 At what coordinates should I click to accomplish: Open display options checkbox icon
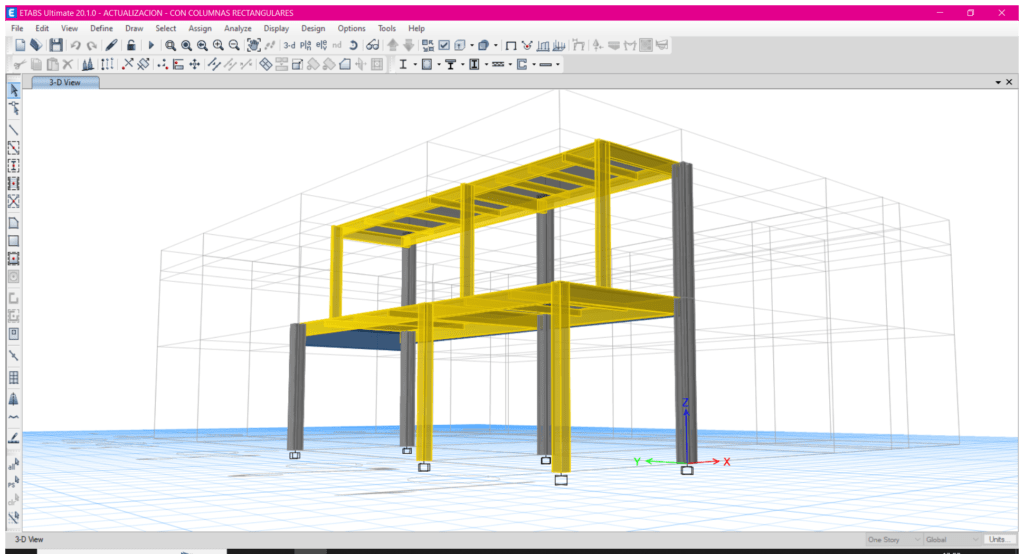pyautogui.click(x=444, y=45)
